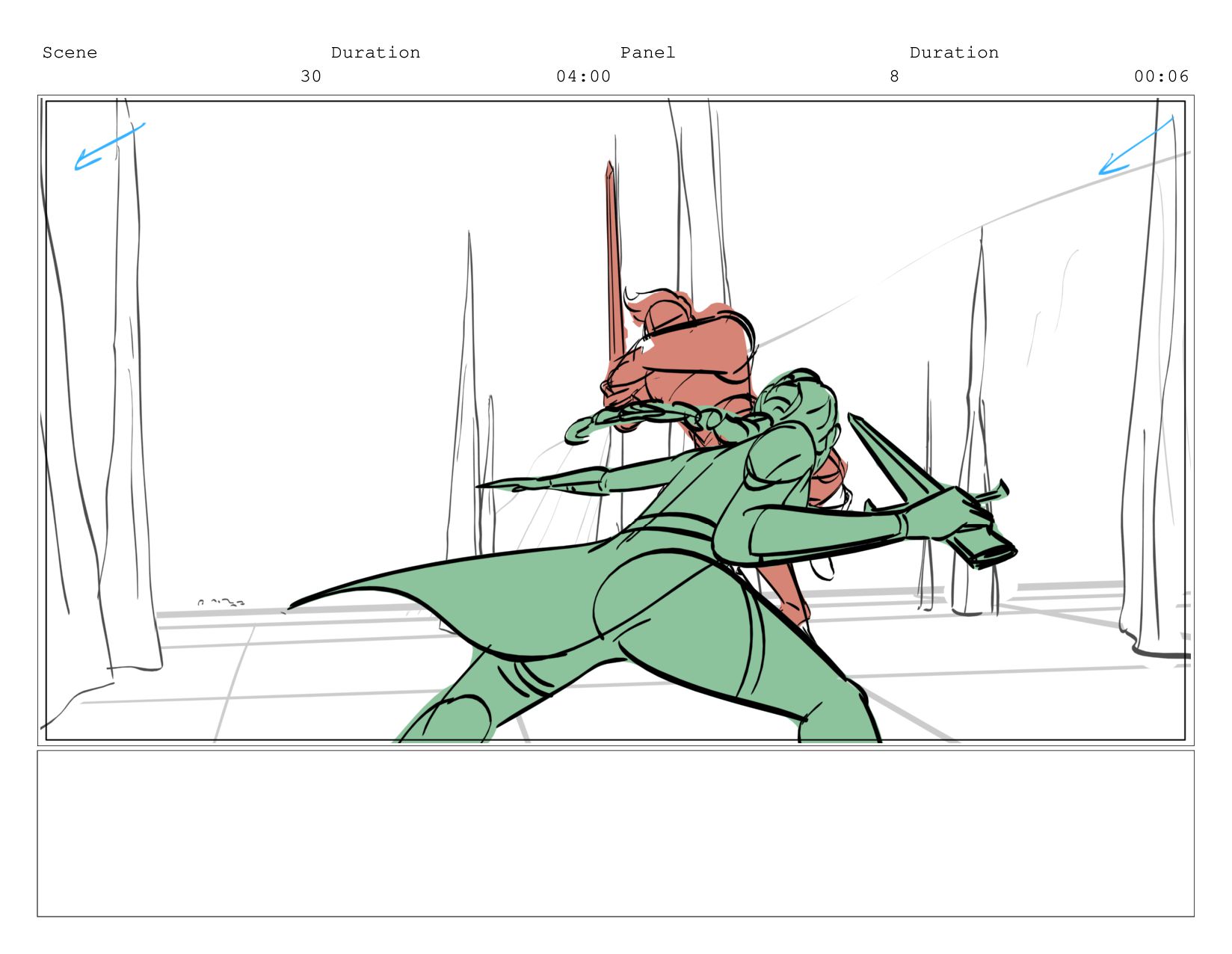
Task: Click the storyboard panel drawing
Action: pos(615,420)
